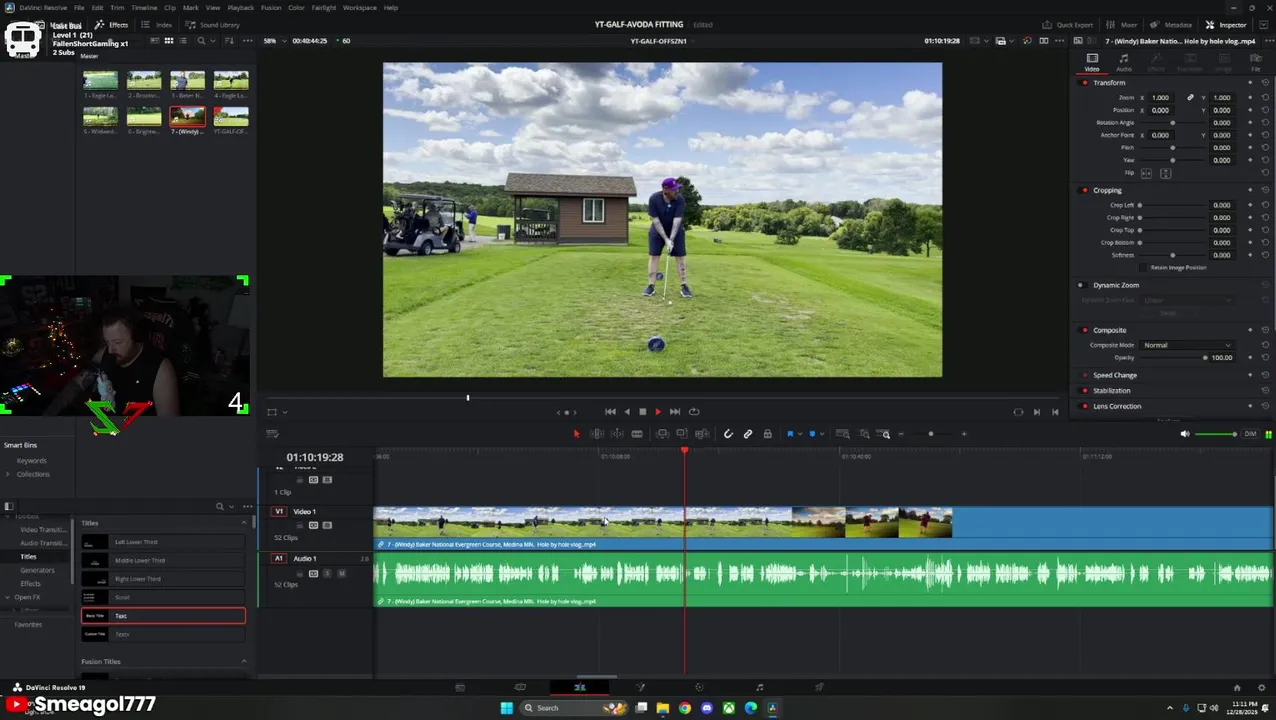Toggle linked selection chain icon
This screenshot has height=720, width=1276.
click(748, 434)
